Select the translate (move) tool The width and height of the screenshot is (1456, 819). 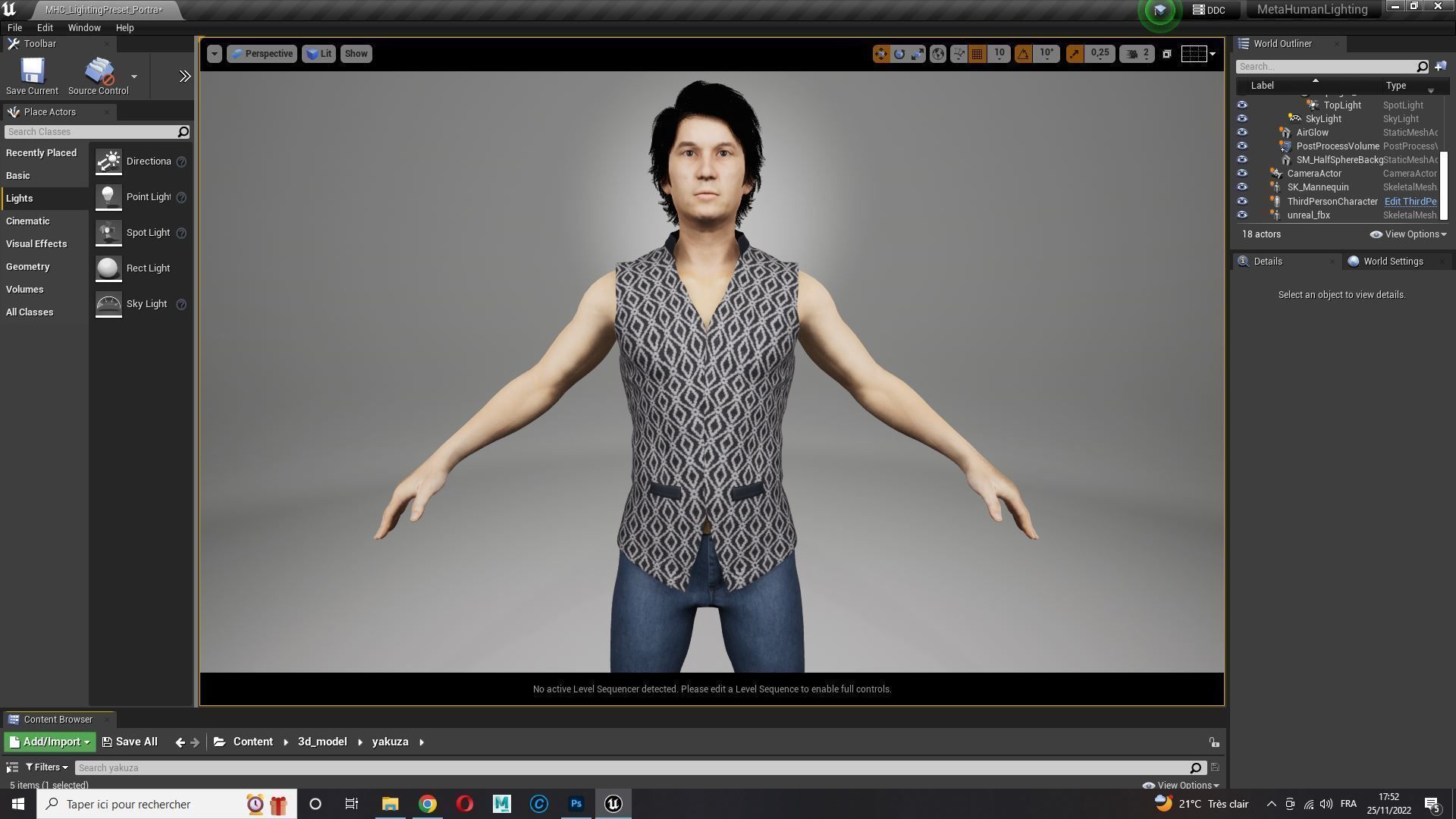click(x=880, y=54)
